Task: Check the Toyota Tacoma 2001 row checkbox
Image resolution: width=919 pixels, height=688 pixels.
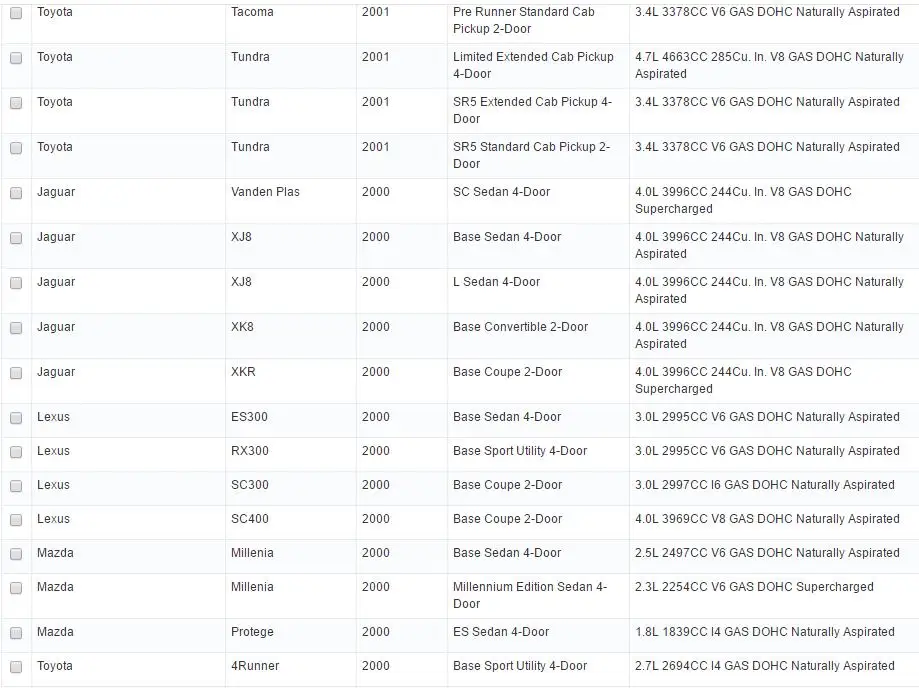Action: [16, 13]
